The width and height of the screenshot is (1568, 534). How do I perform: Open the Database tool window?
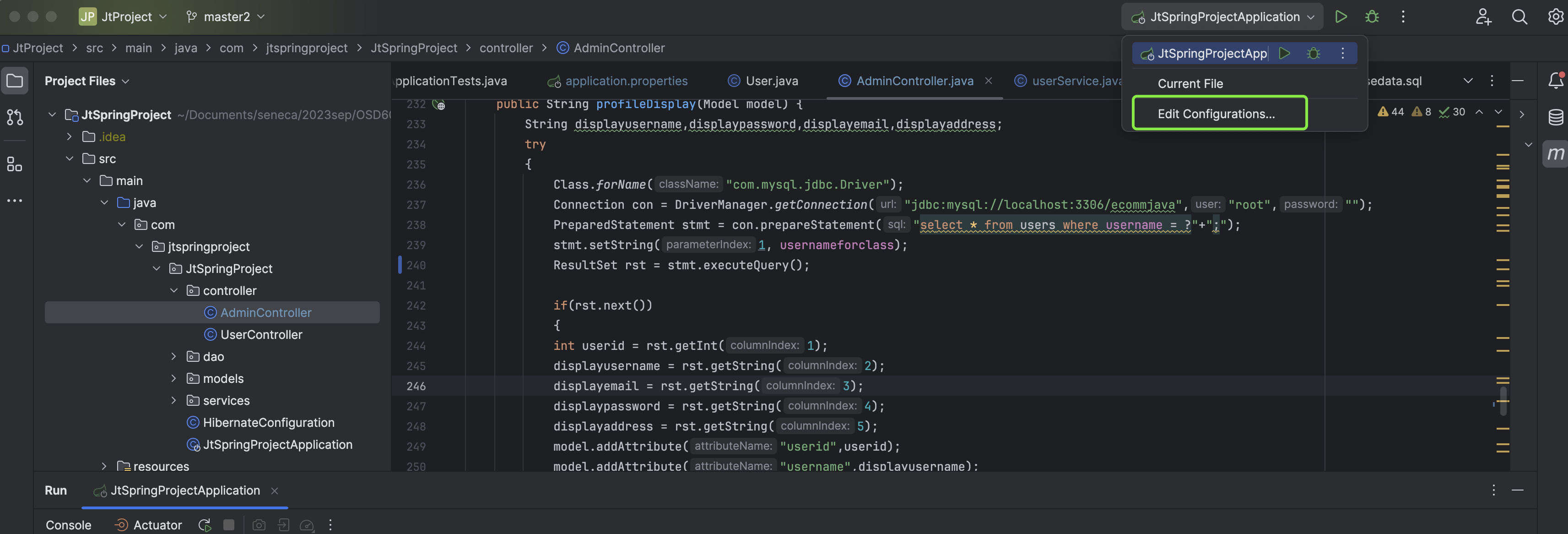pyautogui.click(x=1555, y=117)
